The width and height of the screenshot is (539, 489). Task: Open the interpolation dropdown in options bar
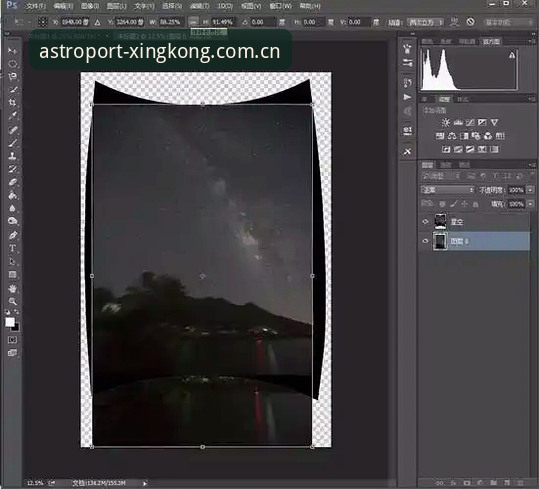click(426, 22)
